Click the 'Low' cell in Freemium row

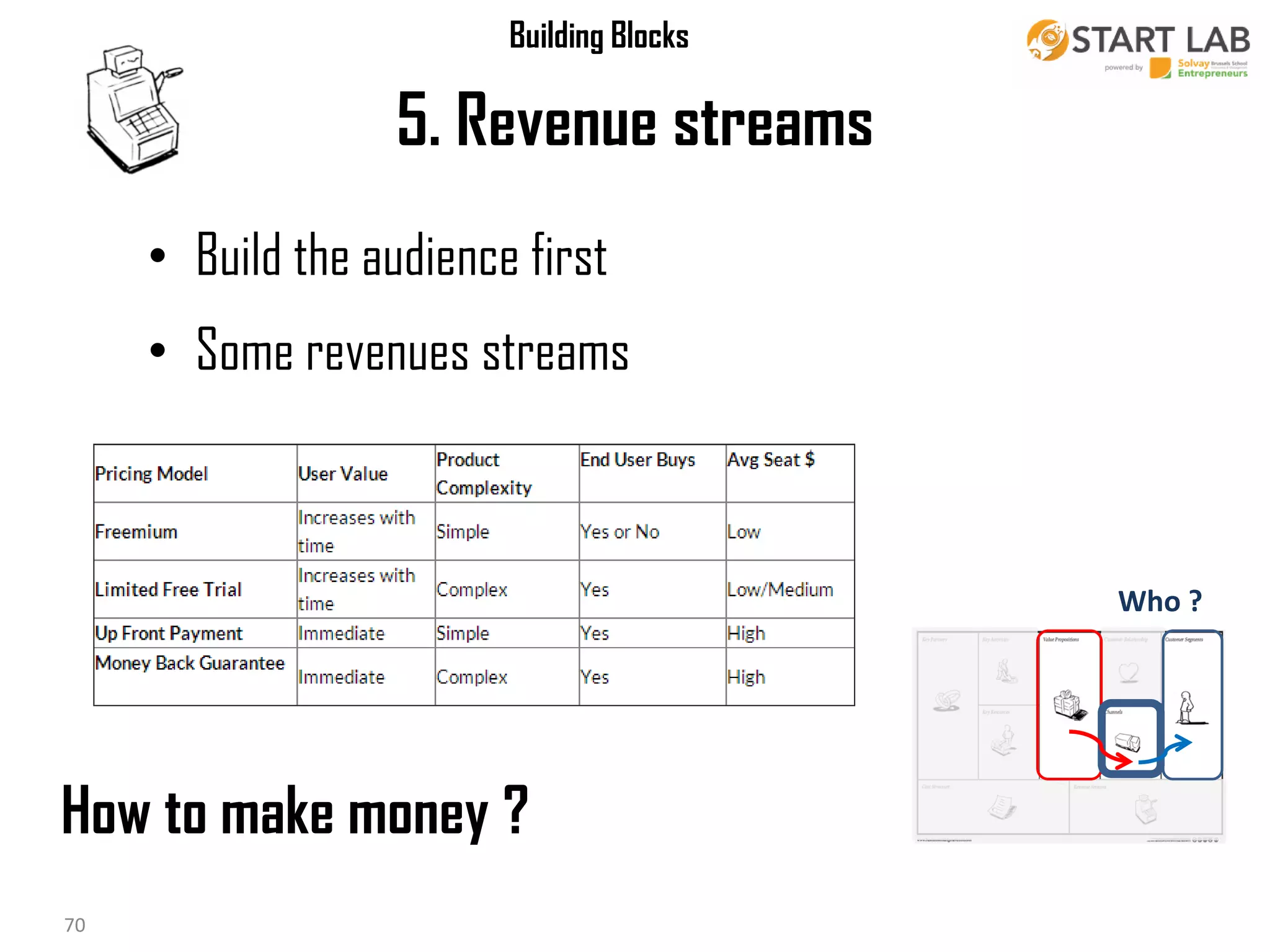coord(790,532)
